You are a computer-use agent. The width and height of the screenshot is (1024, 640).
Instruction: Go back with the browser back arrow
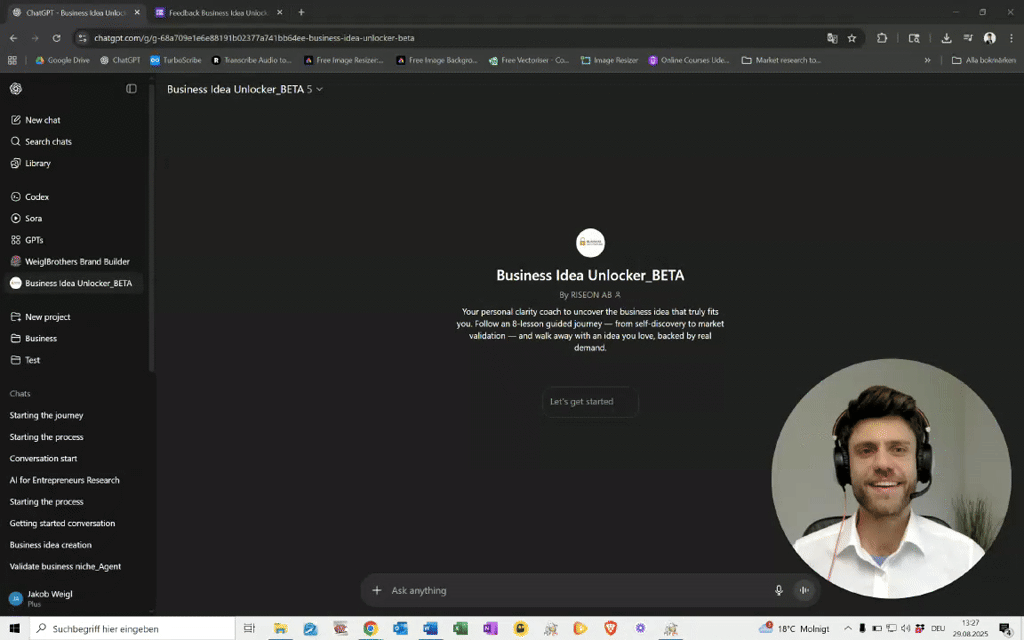(x=14, y=38)
